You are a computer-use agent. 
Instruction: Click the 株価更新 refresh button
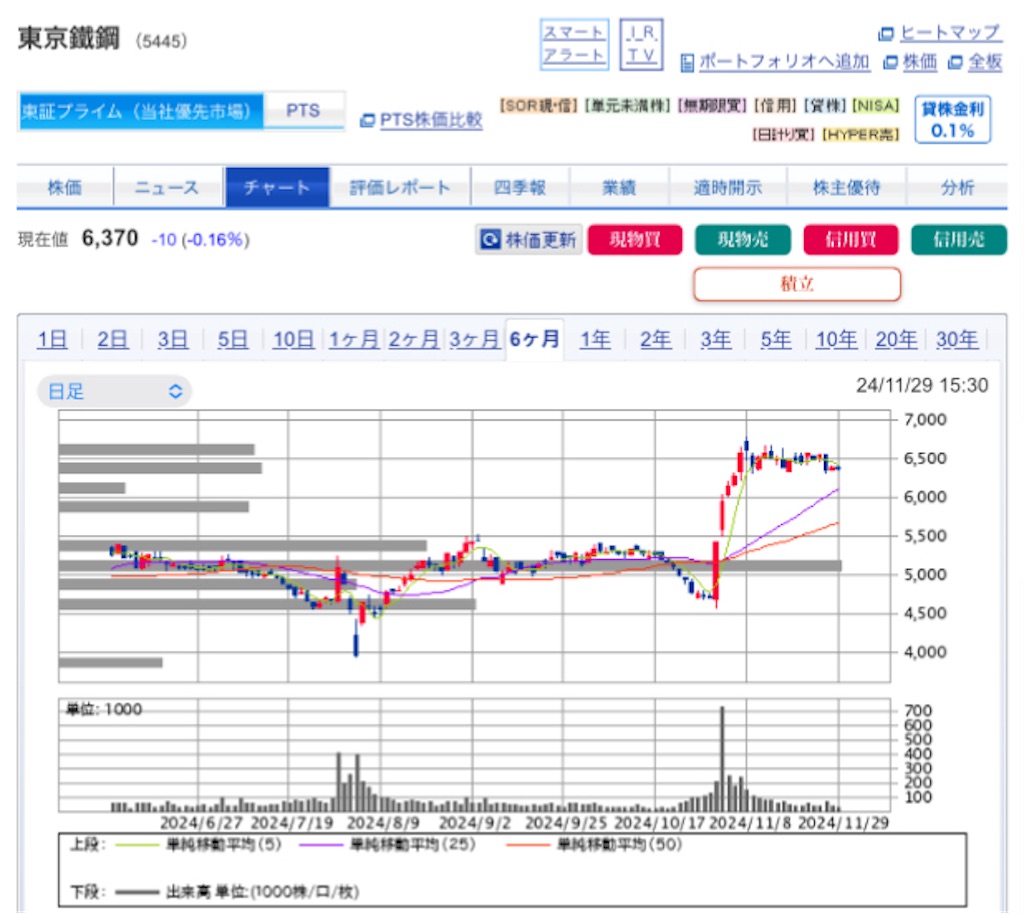(528, 240)
